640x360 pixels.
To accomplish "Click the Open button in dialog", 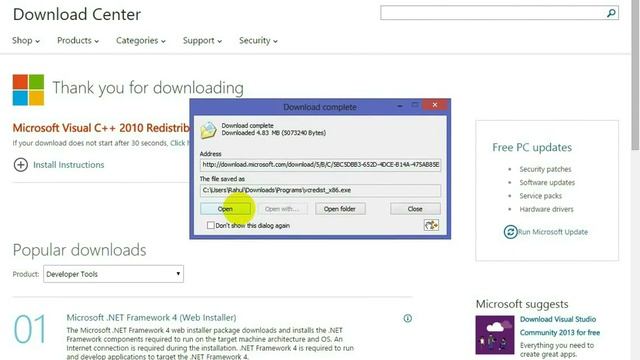I will click(225, 209).
